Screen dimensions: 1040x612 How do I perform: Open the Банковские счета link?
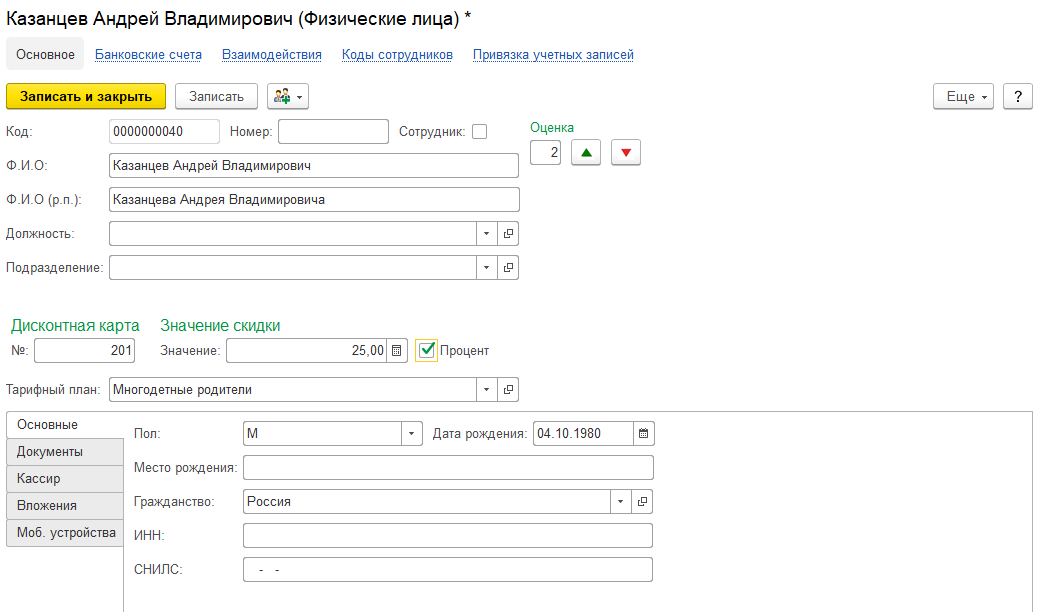pos(148,55)
